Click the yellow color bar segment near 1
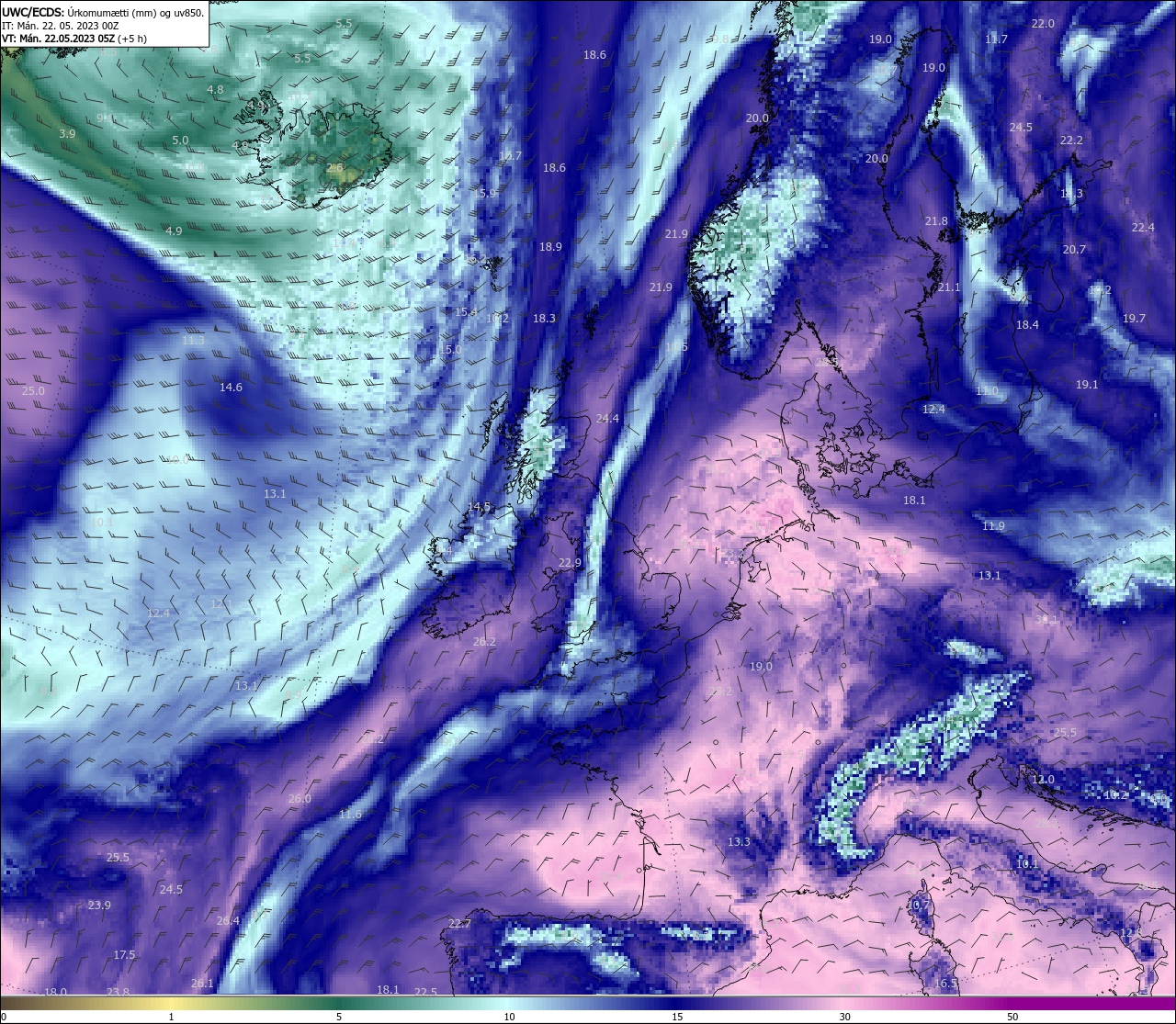The image size is (1176, 1024). [x=171, y=1004]
